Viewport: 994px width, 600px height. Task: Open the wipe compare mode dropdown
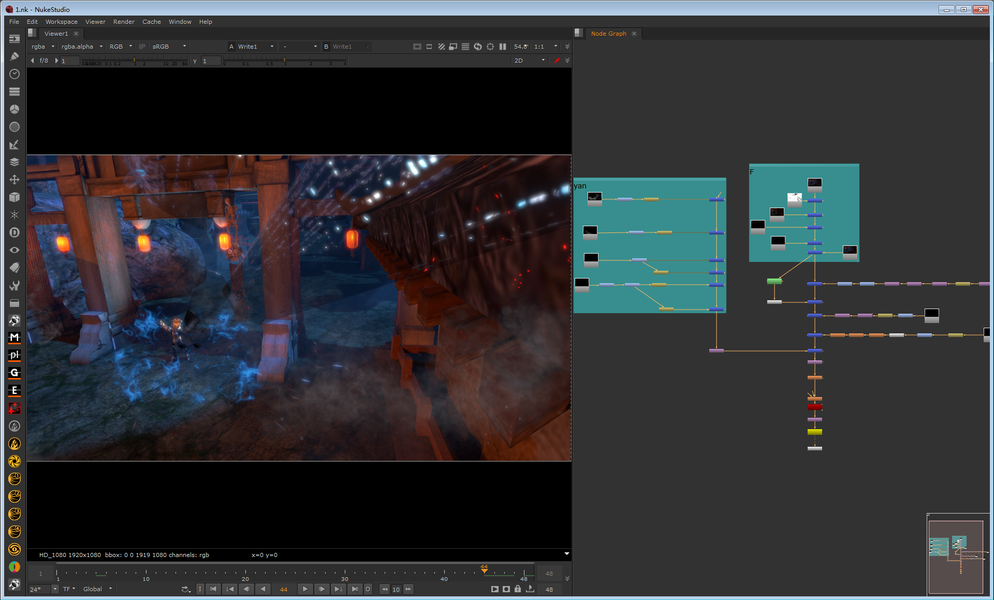[299, 47]
